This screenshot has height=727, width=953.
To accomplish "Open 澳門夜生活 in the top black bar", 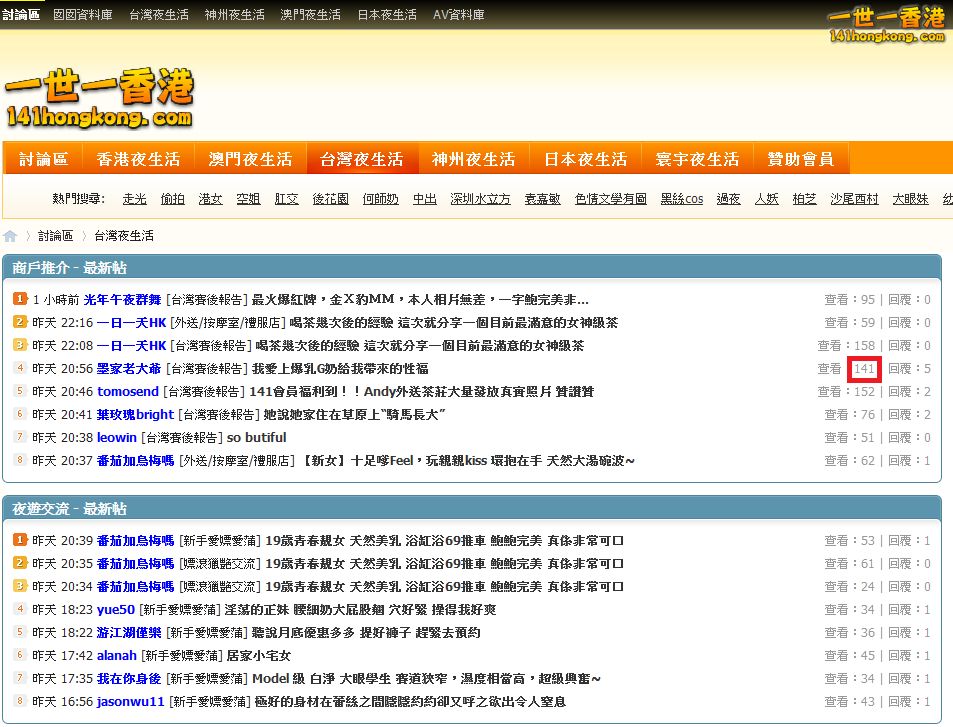I will (311, 15).
